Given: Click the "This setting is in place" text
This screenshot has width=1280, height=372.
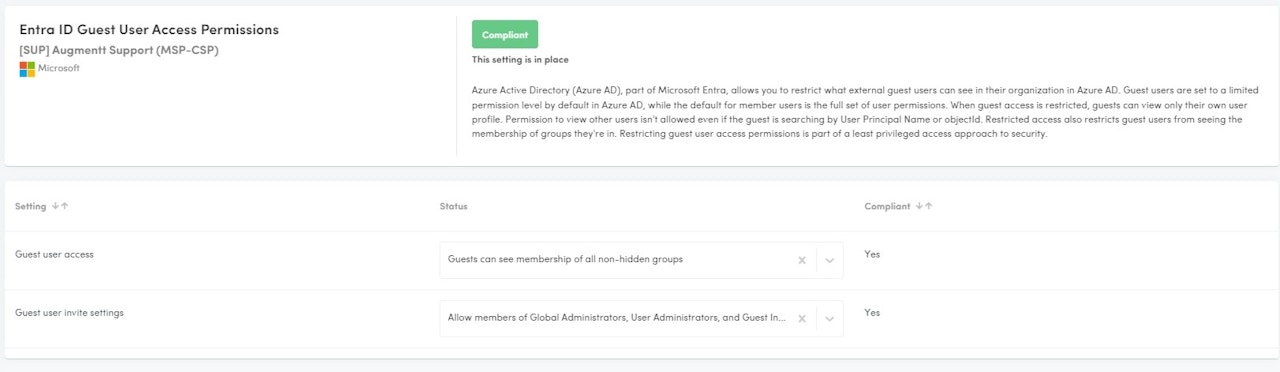Looking at the screenshot, I should [520, 60].
